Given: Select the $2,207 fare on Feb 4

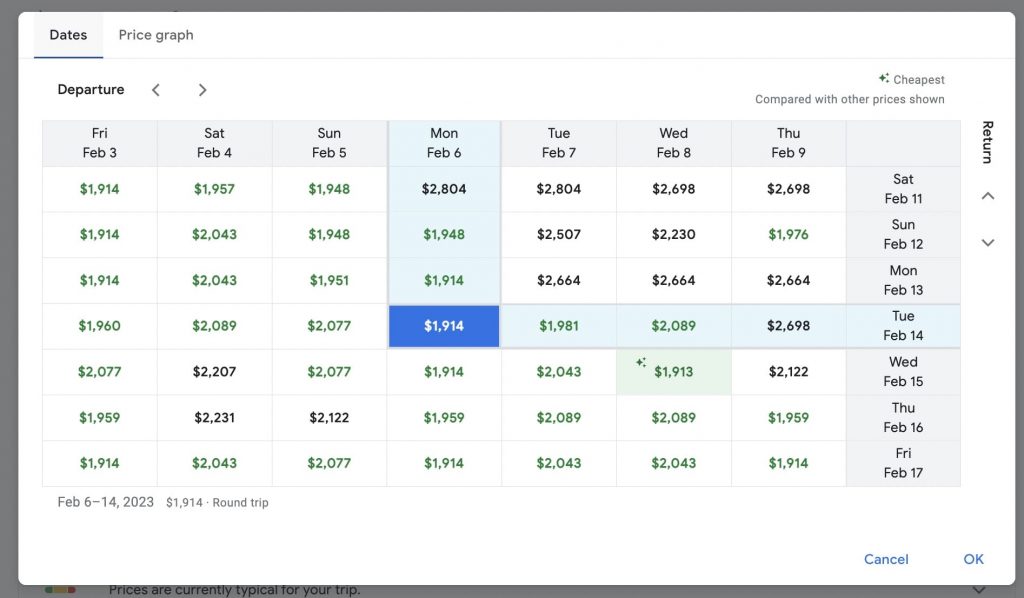Looking at the screenshot, I should (214, 372).
